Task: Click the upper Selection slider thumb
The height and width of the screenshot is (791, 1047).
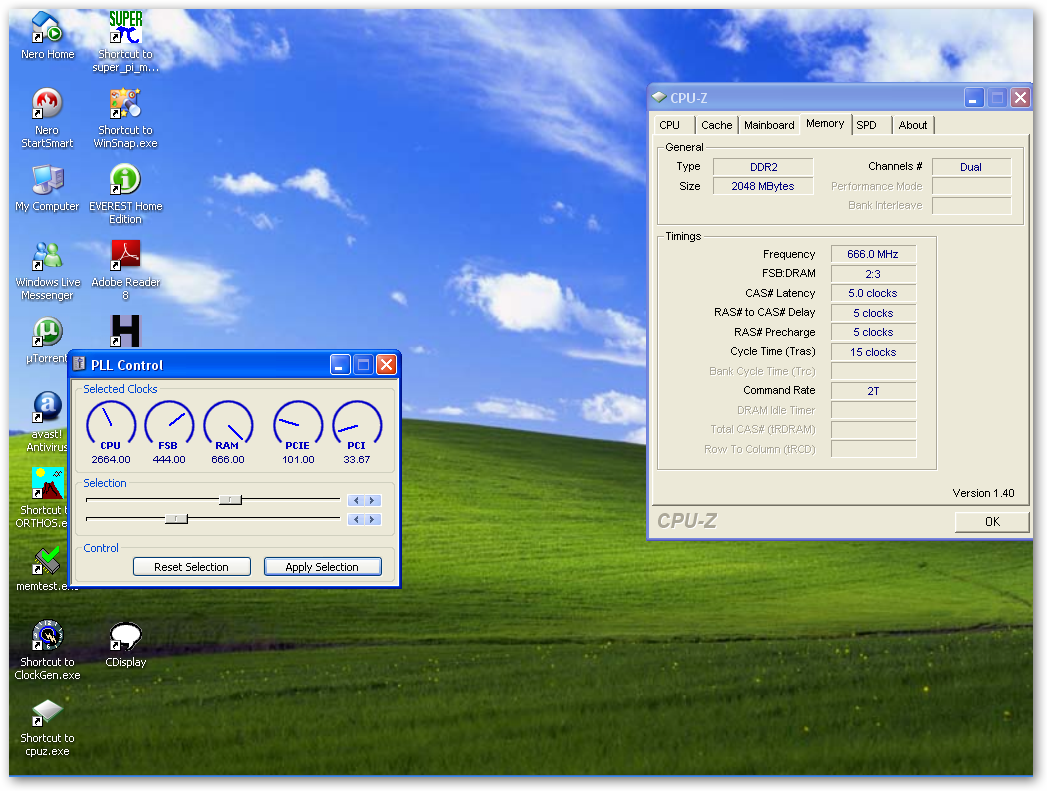Action: 230,500
